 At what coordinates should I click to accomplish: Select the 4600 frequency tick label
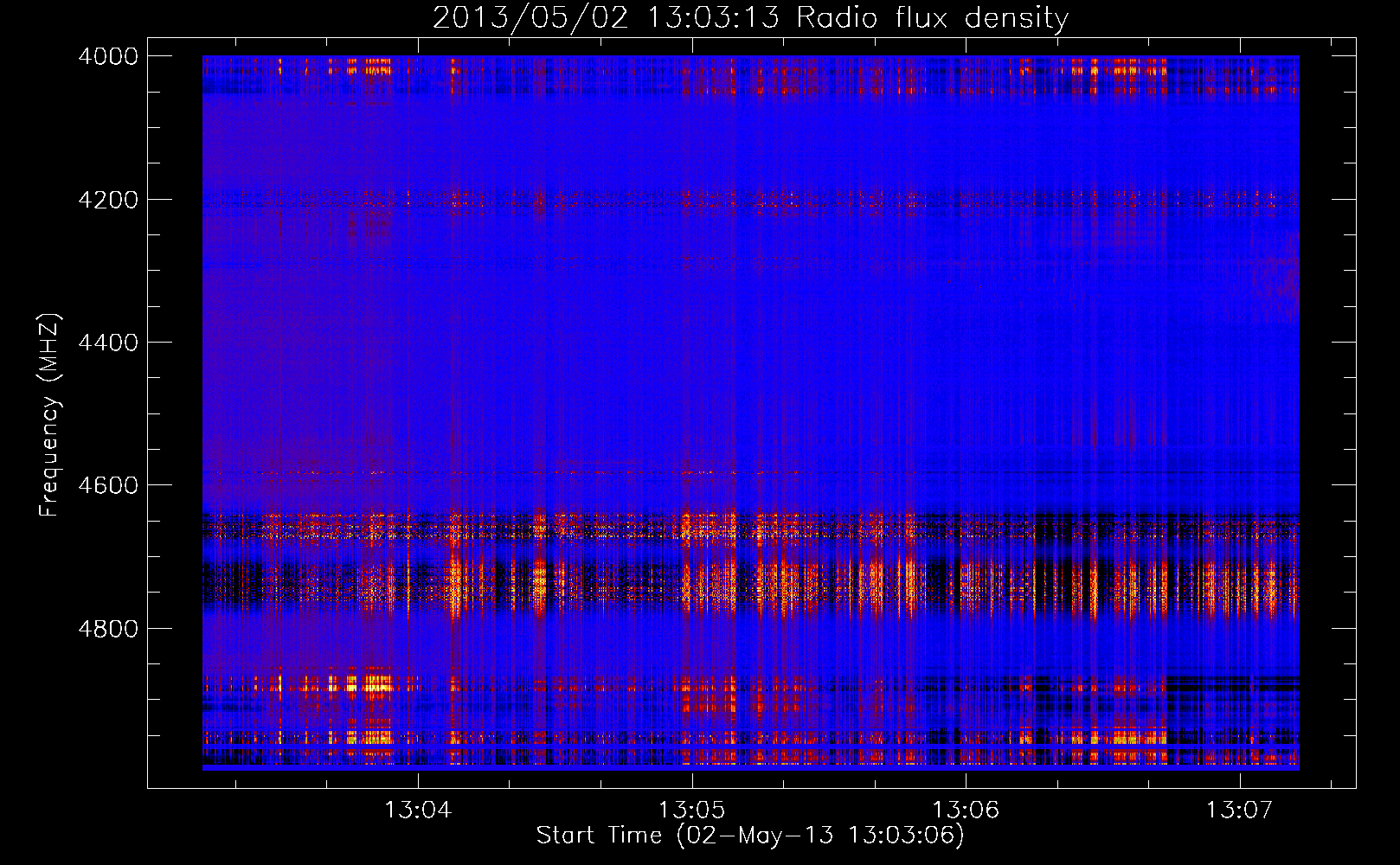click(108, 485)
